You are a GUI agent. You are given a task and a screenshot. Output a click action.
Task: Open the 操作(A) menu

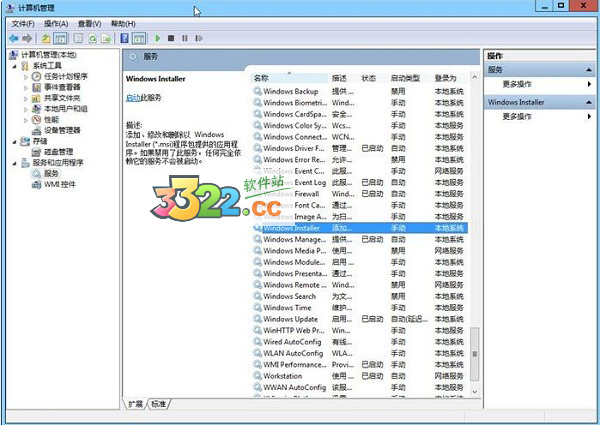point(55,23)
